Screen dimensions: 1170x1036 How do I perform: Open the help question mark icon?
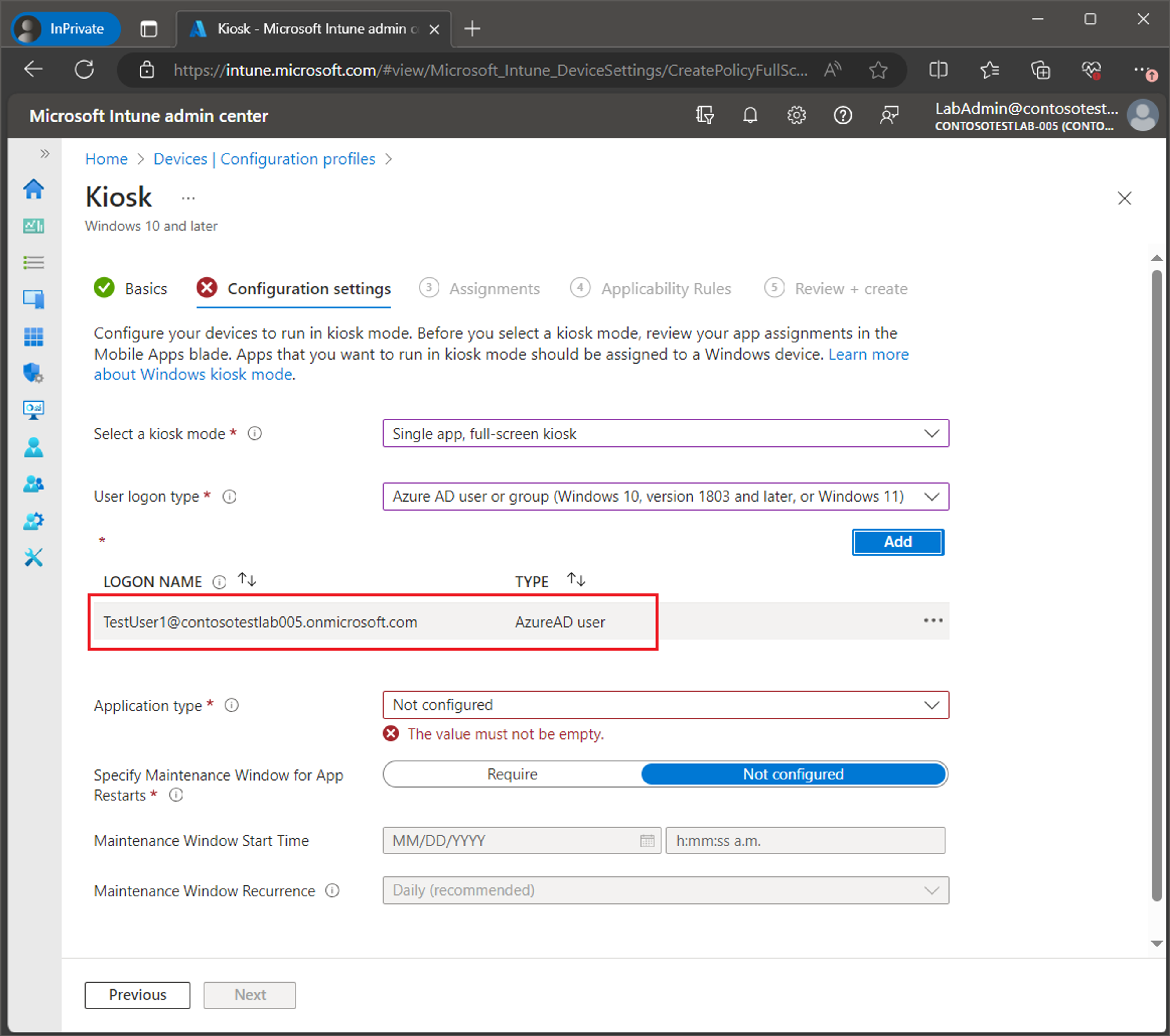(842, 115)
